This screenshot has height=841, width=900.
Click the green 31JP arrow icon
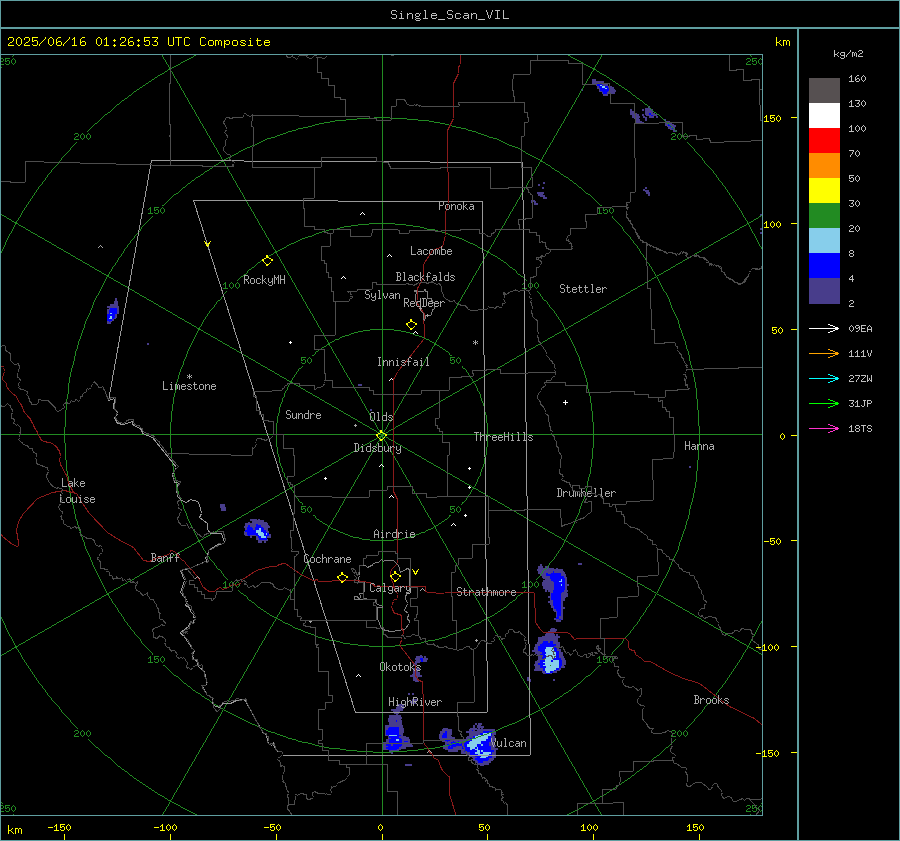point(824,404)
